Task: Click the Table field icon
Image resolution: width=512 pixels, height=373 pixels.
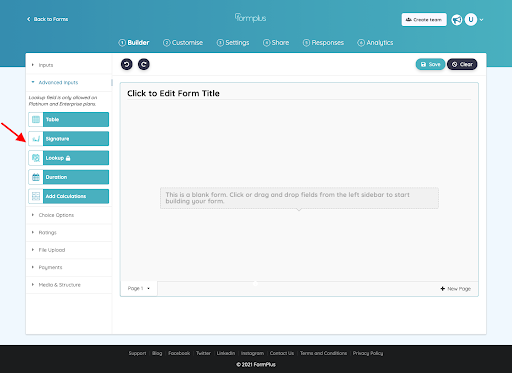Action: (x=36, y=119)
